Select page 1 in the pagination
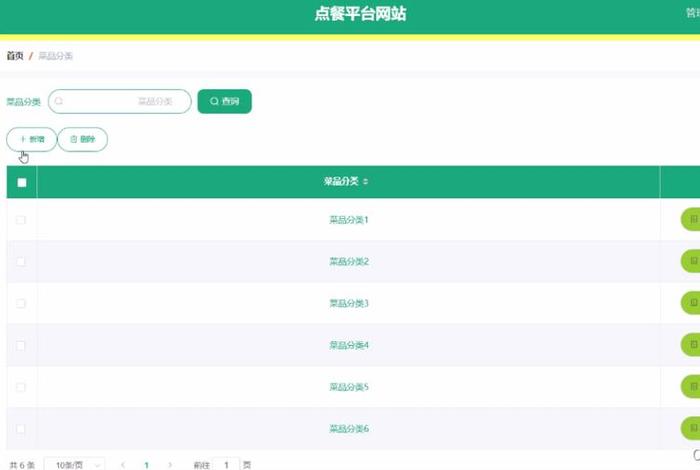 click(x=146, y=465)
